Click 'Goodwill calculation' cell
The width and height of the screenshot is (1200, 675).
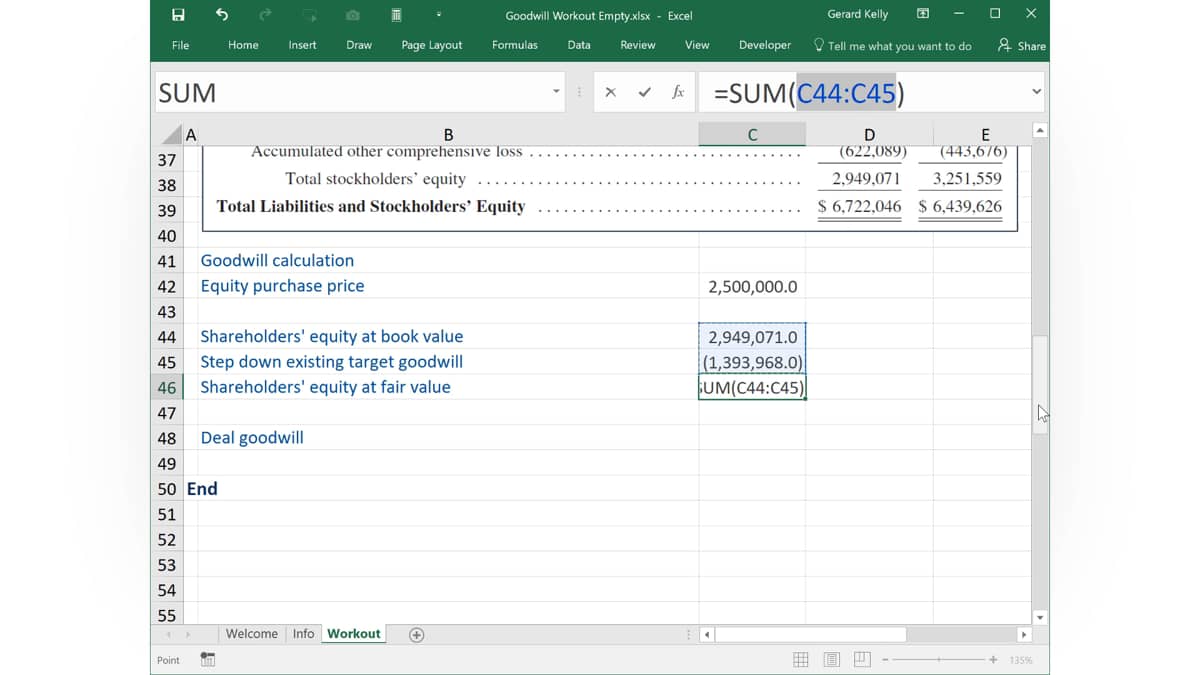pyautogui.click(x=448, y=261)
